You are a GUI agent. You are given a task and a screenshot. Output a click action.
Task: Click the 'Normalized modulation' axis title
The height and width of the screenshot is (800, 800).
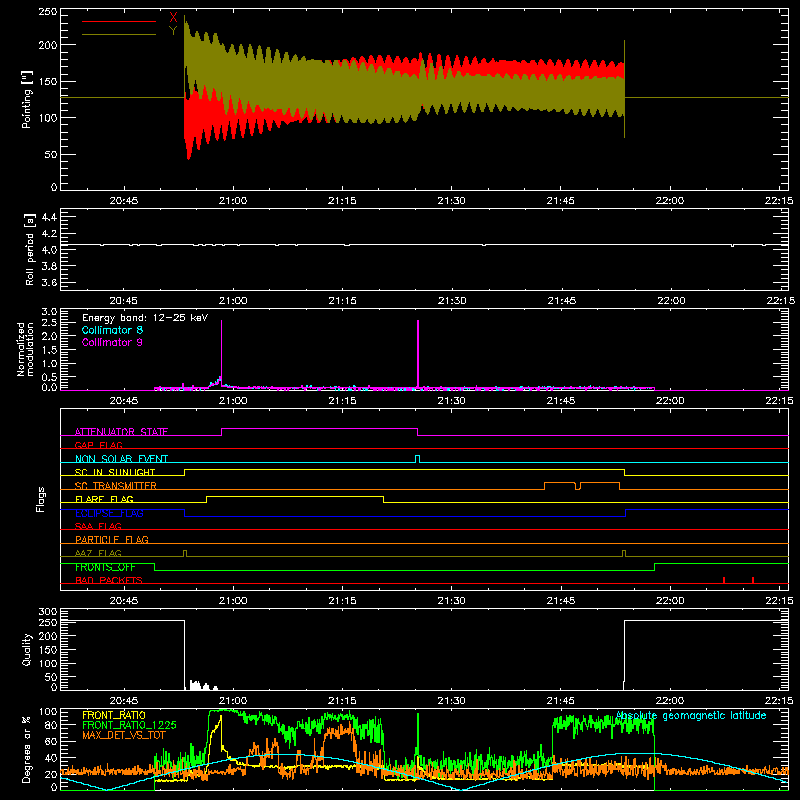[25, 349]
